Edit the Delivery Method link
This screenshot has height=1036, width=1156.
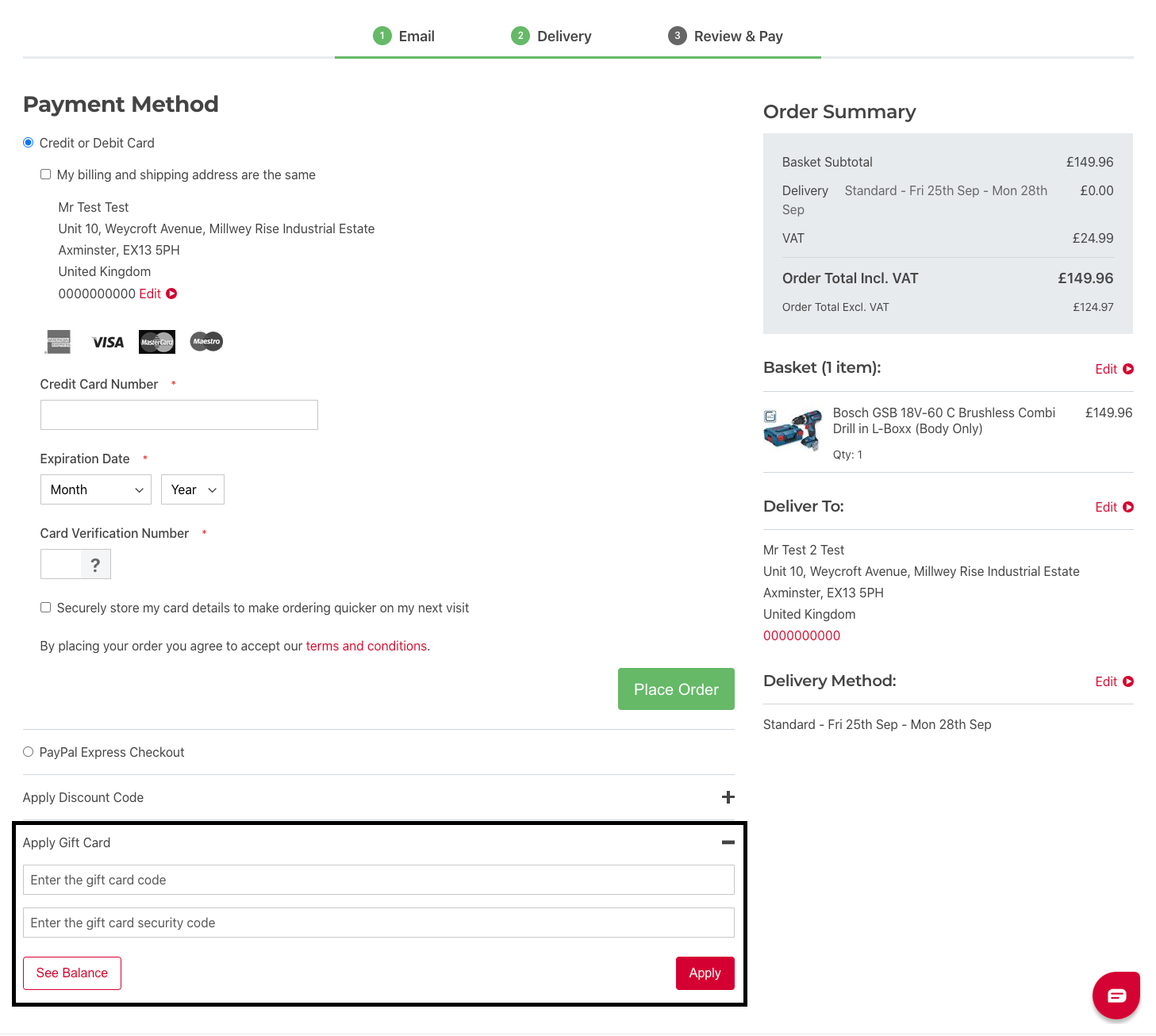1106,681
